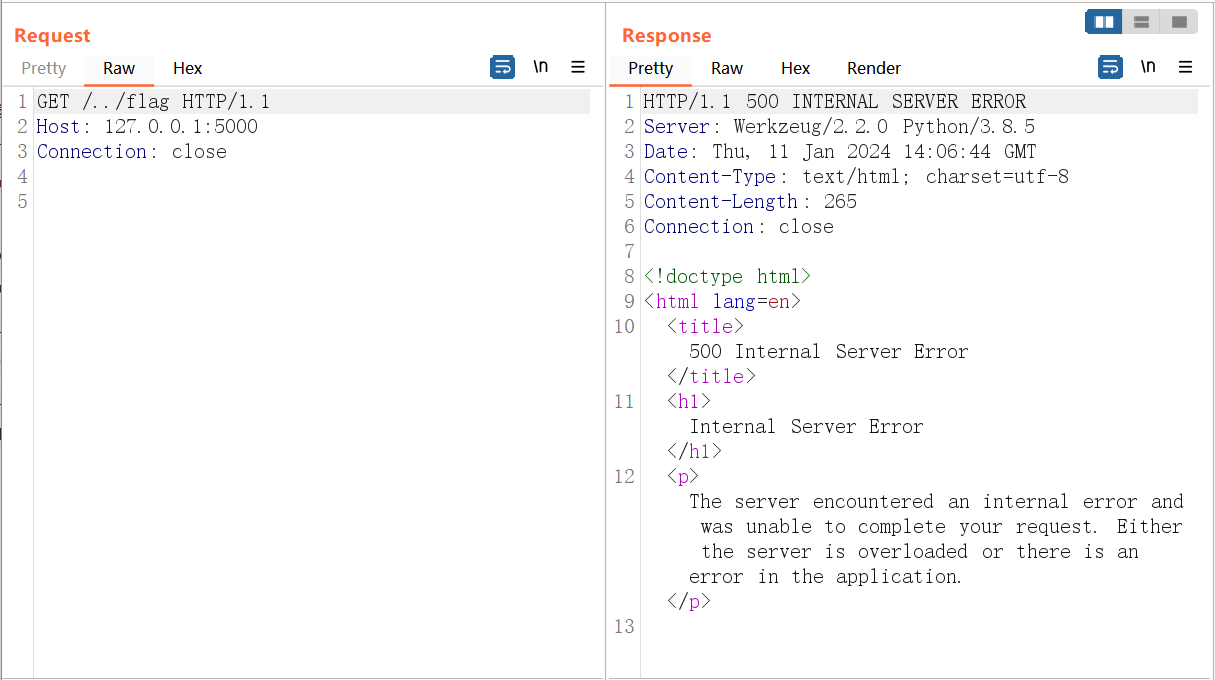Open the Render tab in Response
The height and width of the screenshot is (680, 1215).
coord(874,68)
